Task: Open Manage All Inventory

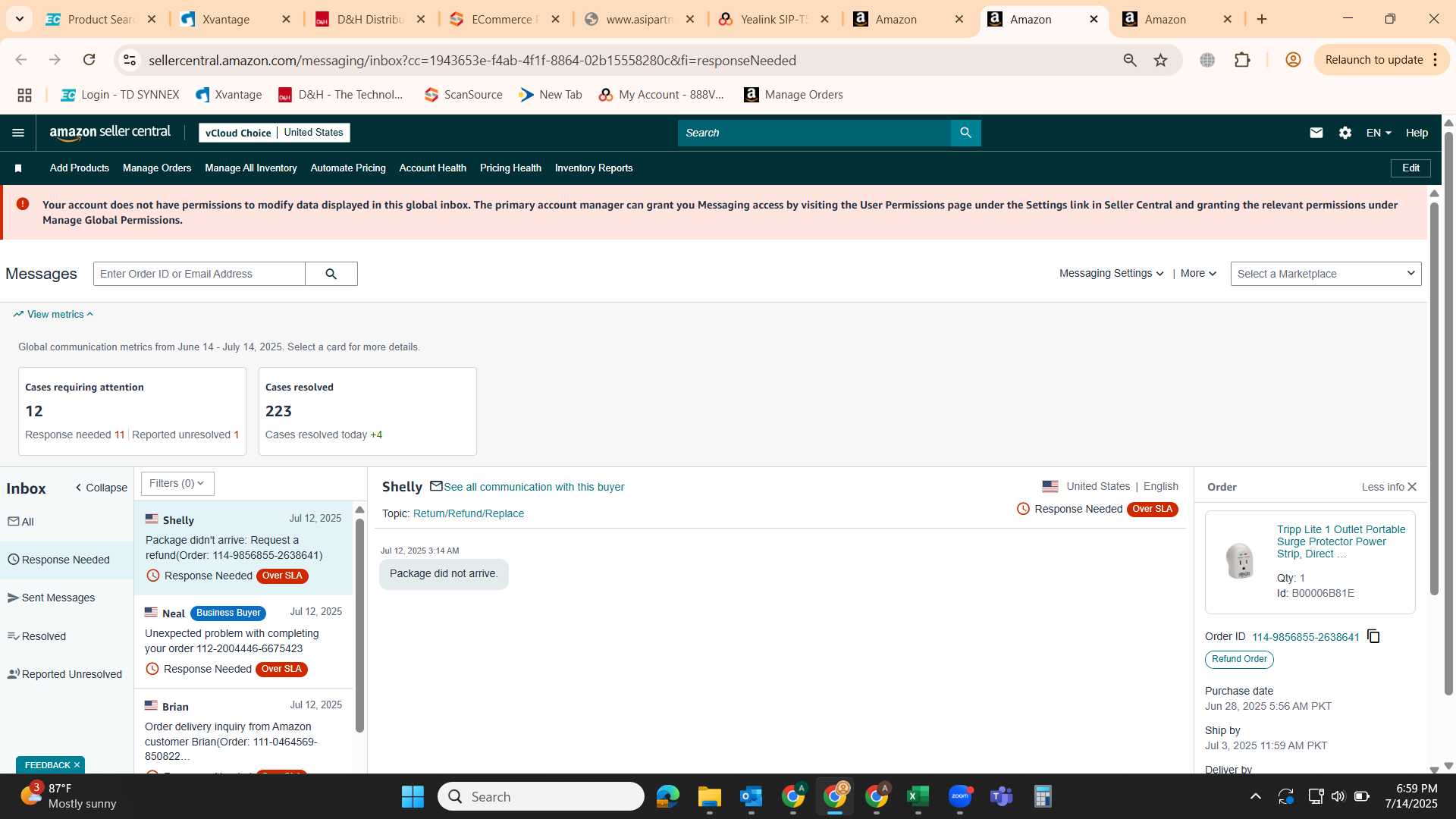Action: pyautogui.click(x=250, y=168)
